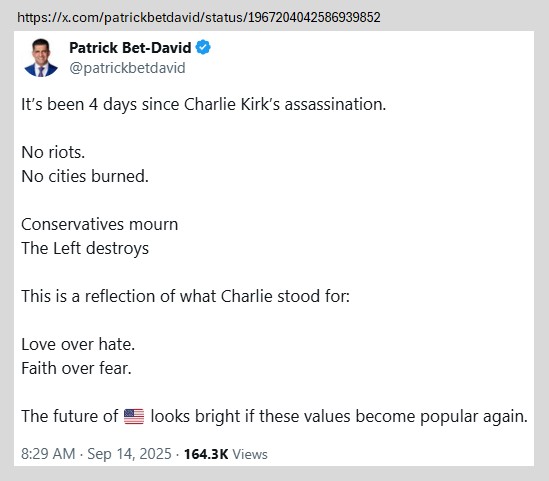The image size is (549, 481).
Task: Open Patrick Bet-David's profile avatar
Action: point(41,57)
